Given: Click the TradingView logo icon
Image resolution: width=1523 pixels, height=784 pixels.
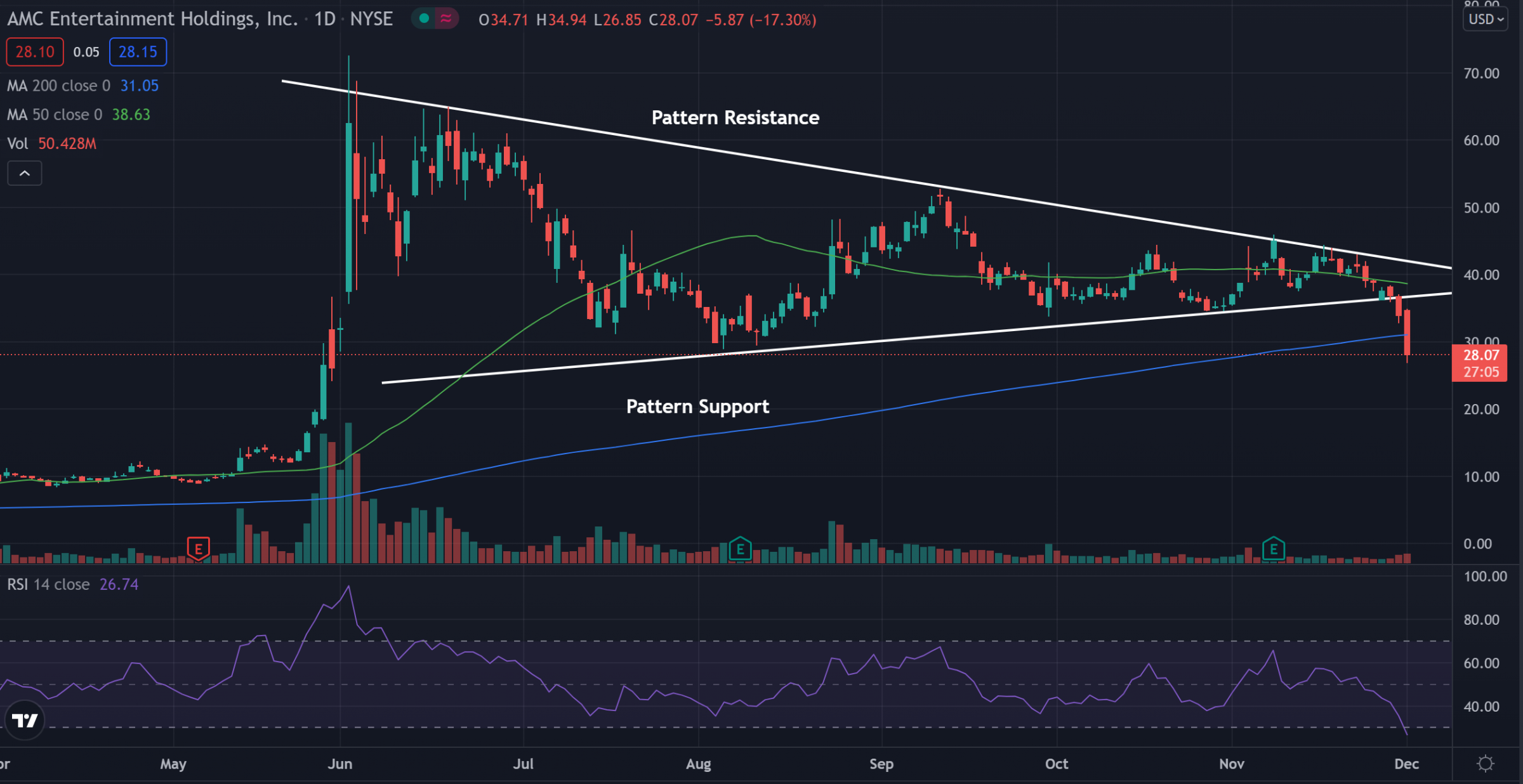Looking at the screenshot, I should coord(25,721).
